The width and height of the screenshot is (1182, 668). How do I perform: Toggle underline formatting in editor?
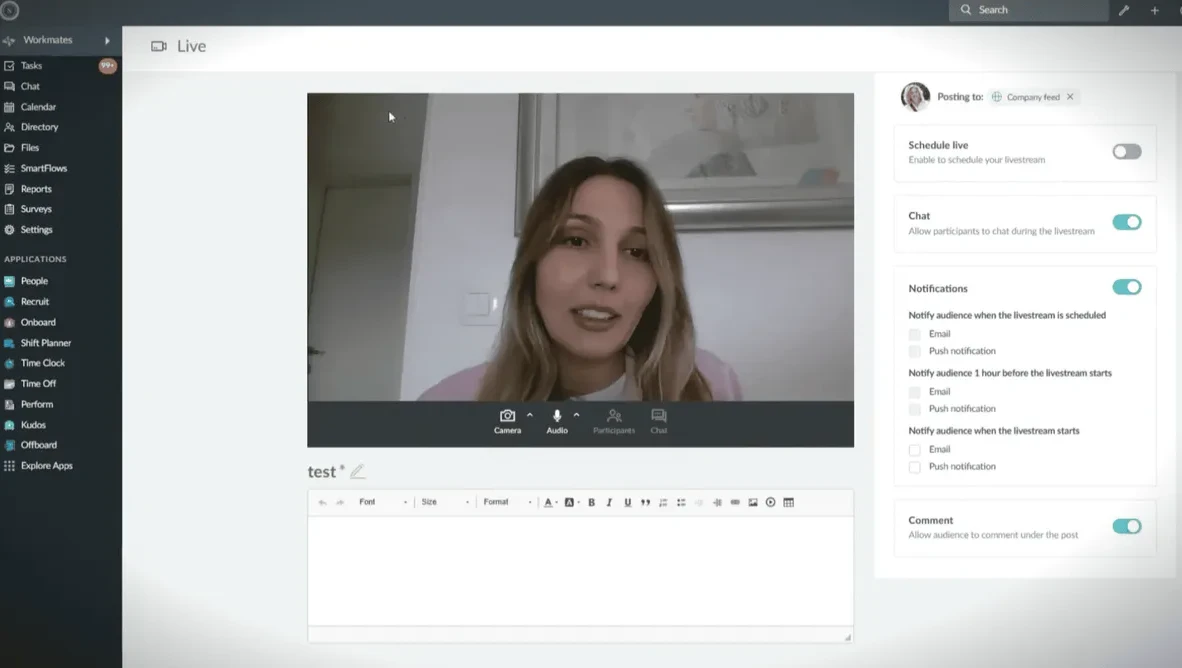[x=627, y=502]
